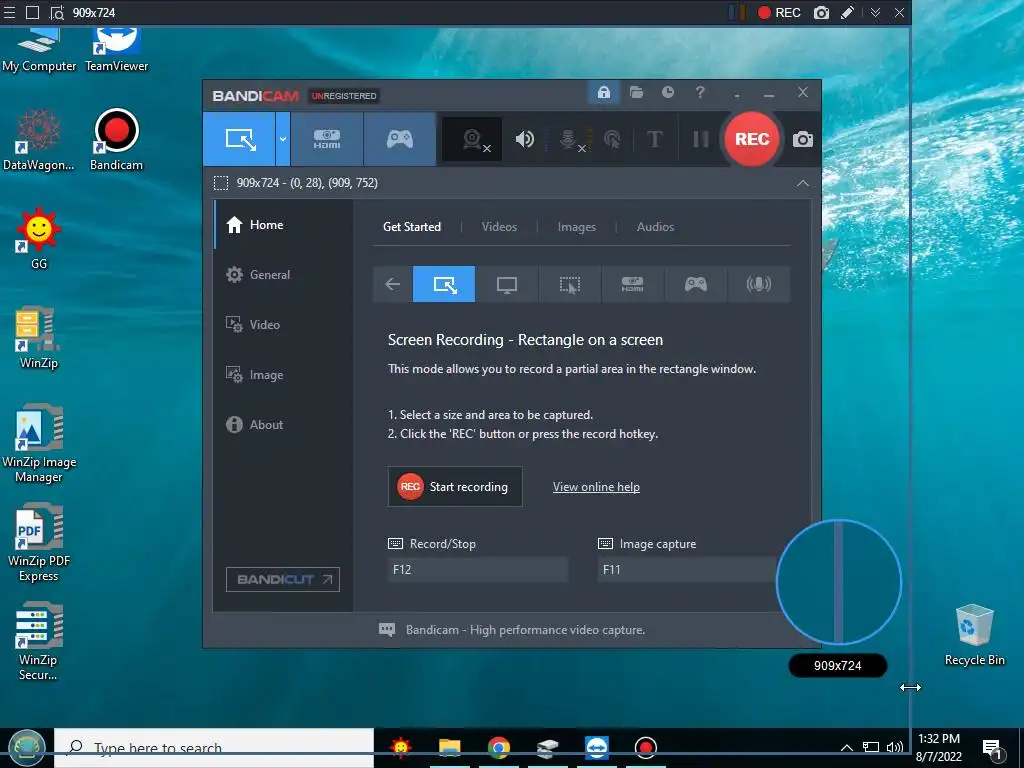
Task: Click the UNREGISTERED badge
Action: pos(344,96)
